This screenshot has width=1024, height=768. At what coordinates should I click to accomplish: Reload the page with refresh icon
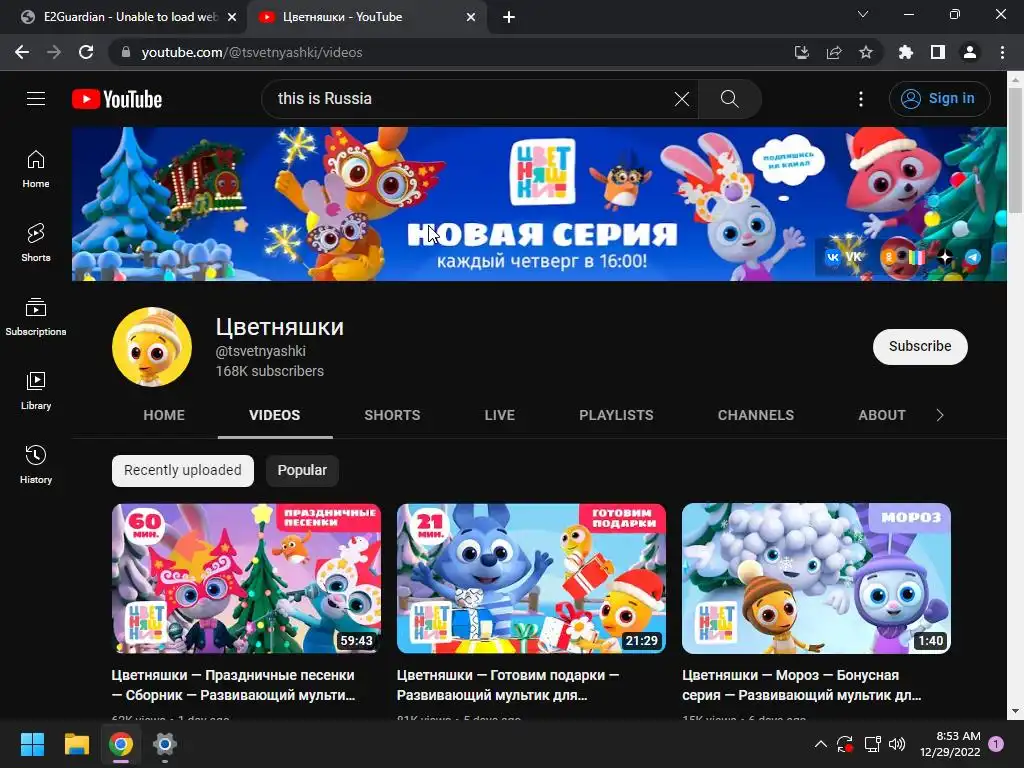pos(86,52)
